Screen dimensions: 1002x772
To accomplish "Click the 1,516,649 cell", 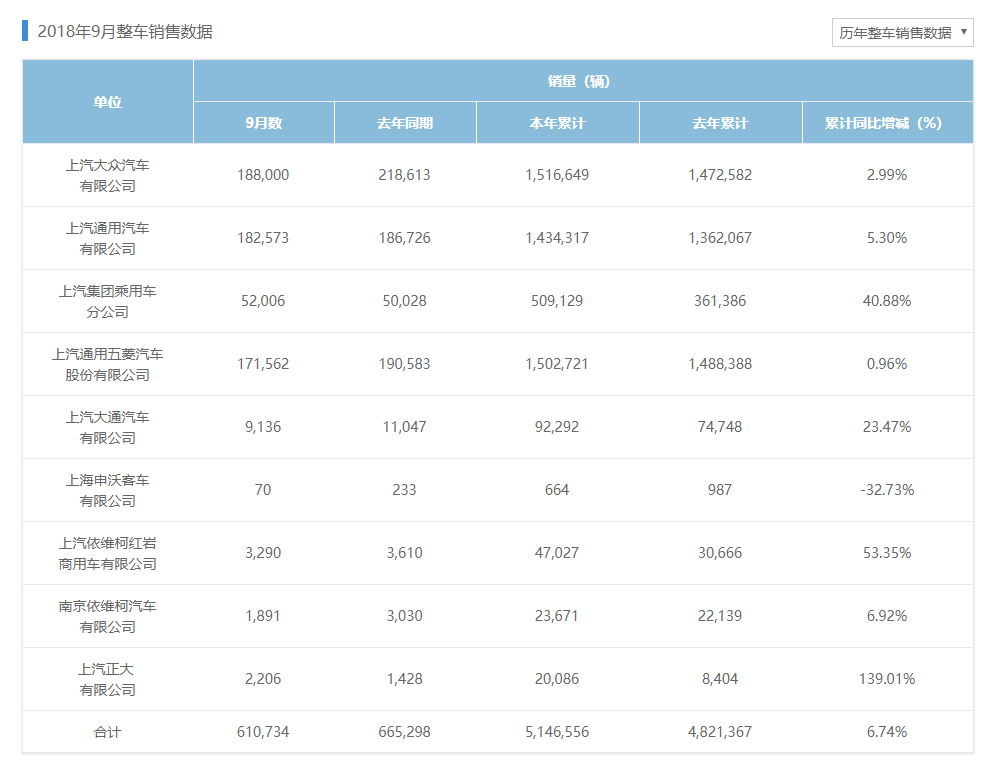I will click(557, 175).
